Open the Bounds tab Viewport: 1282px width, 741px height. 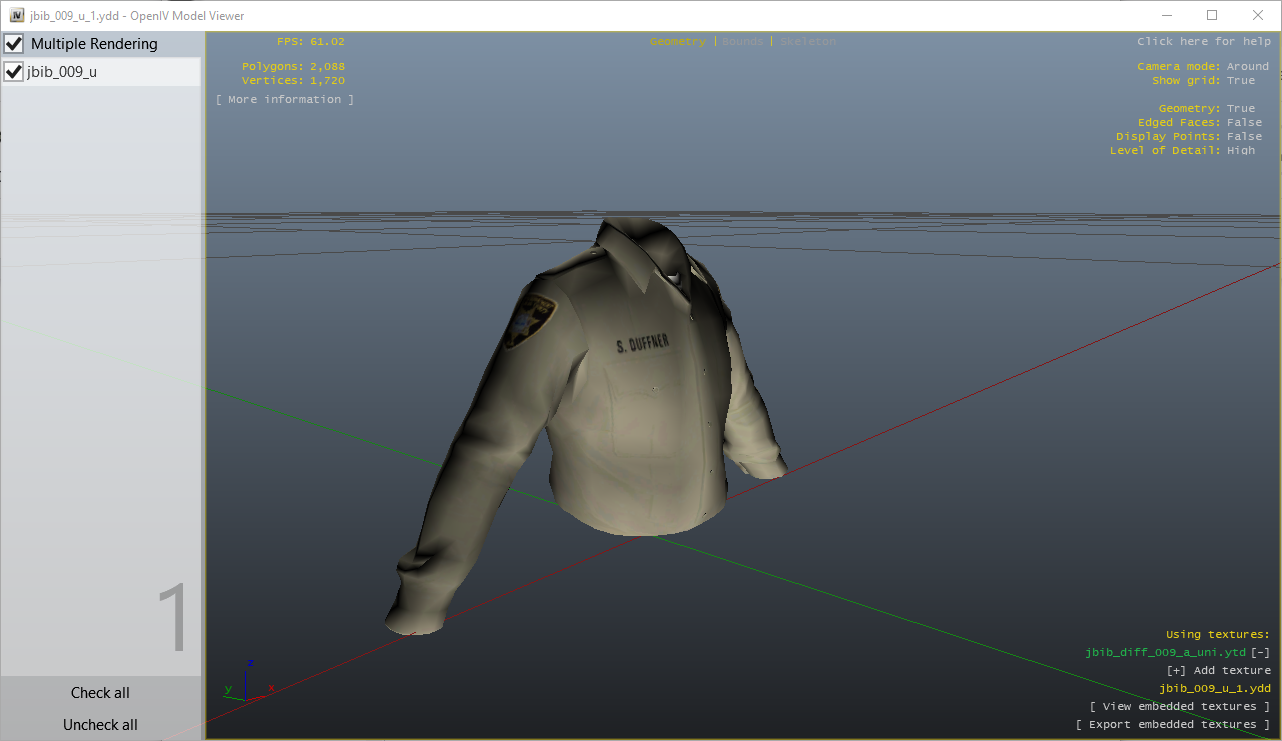(x=742, y=42)
